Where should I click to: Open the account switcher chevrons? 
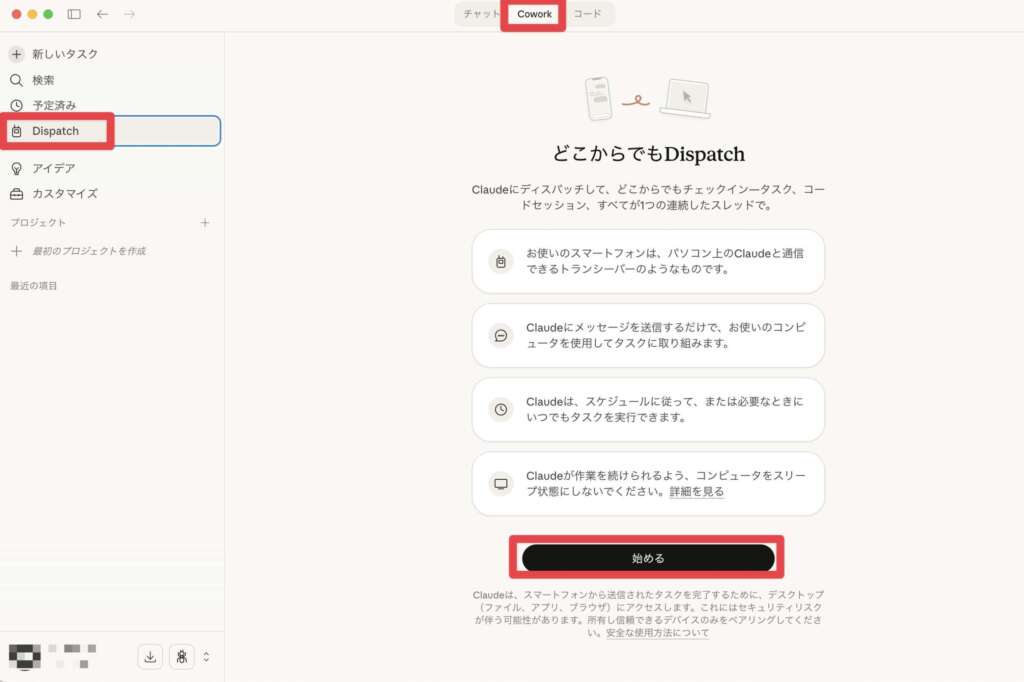tap(205, 657)
